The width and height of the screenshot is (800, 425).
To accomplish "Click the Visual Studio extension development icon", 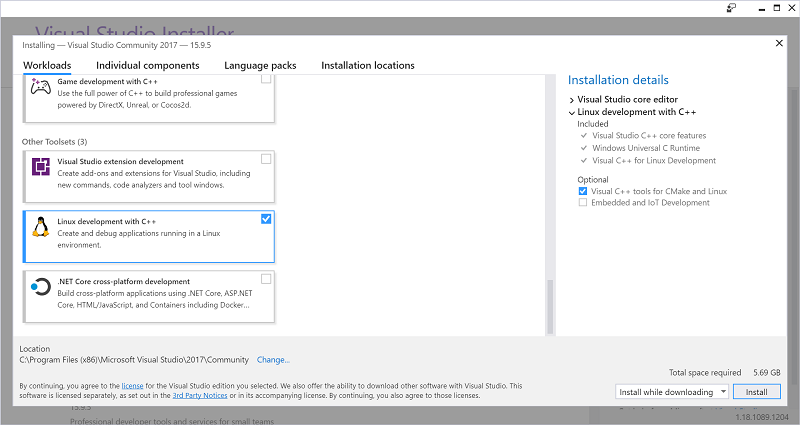I will 40,166.
